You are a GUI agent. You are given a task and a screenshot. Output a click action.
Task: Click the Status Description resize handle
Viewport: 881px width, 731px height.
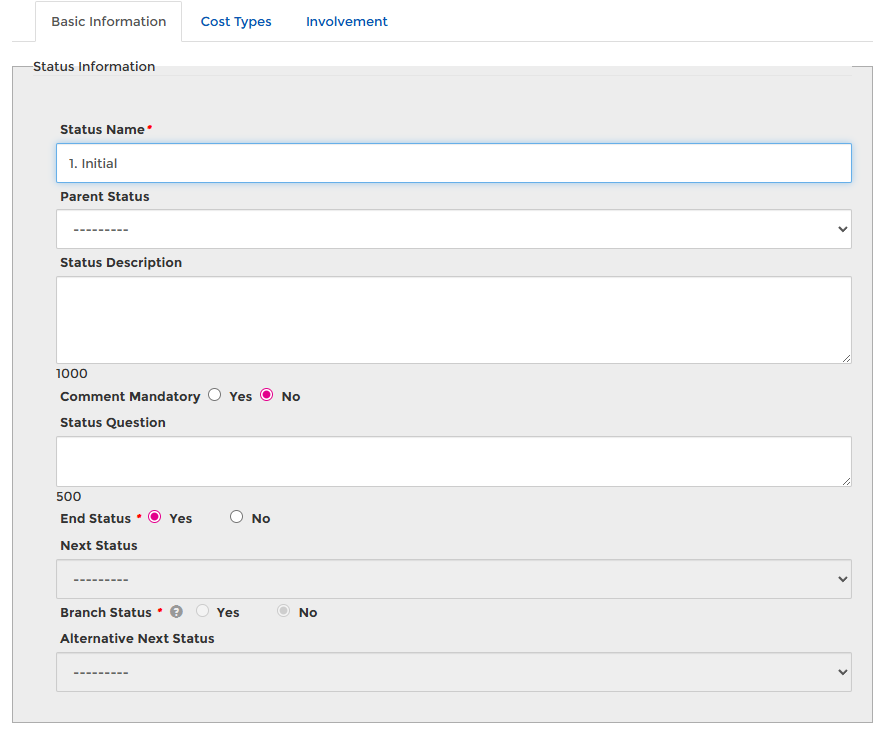click(846, 358)
